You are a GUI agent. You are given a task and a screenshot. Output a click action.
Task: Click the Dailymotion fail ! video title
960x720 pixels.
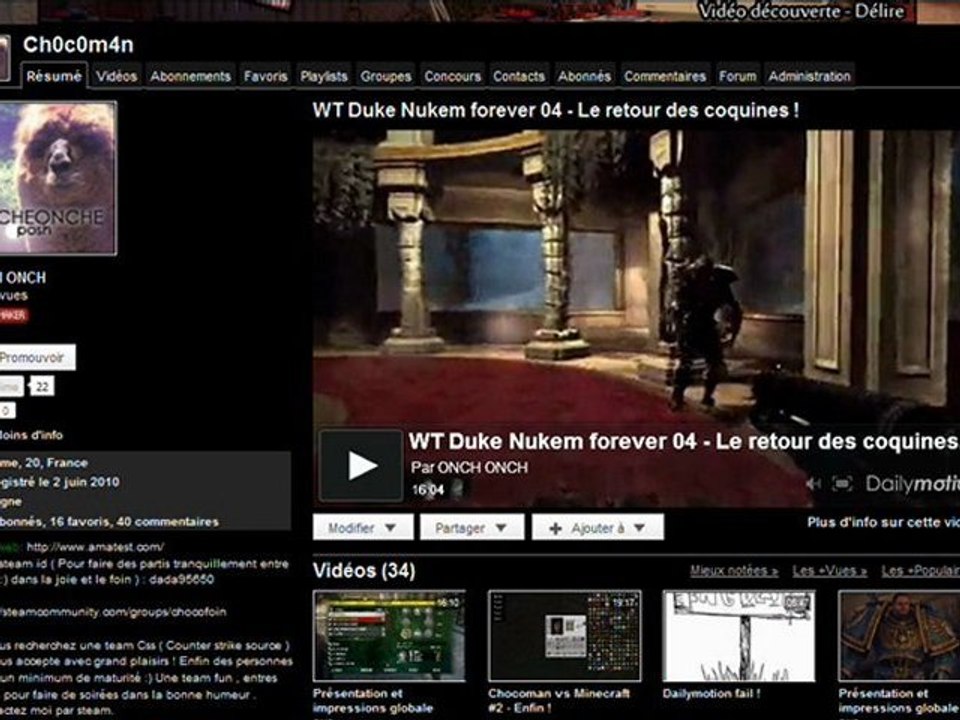(711, 694)
